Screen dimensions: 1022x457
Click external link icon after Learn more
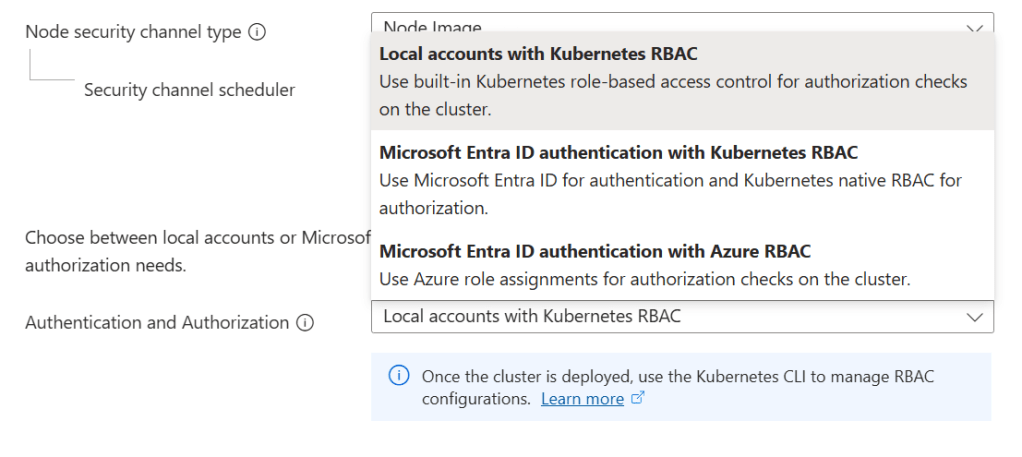[638, 399]
